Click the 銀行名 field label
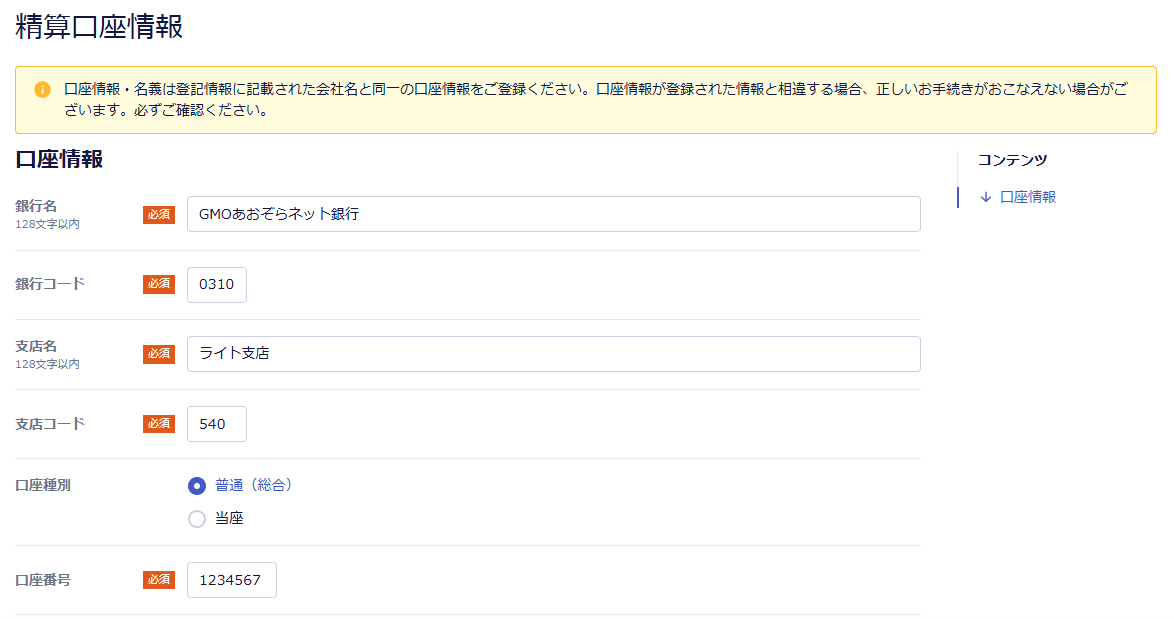This screenshot has height=619, width=1174. coord(36,206)
